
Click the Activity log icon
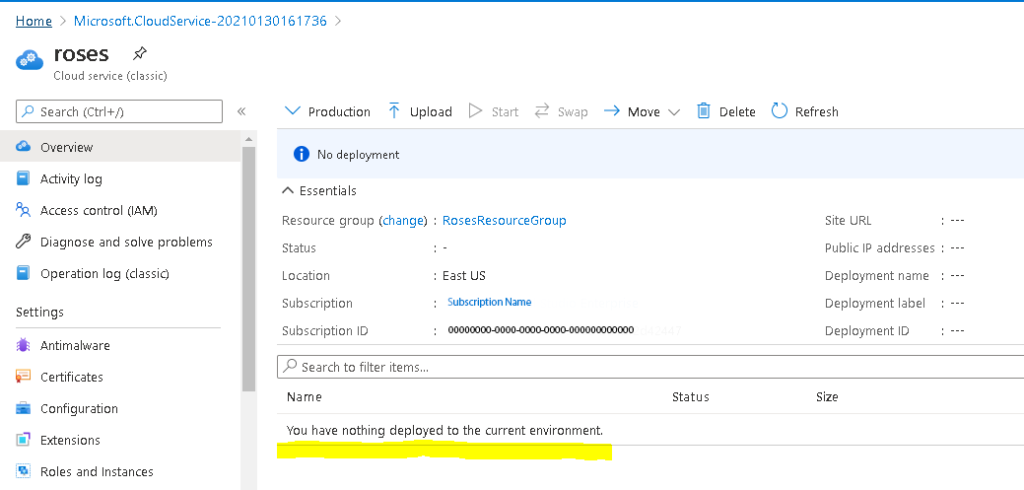point(24,178)
